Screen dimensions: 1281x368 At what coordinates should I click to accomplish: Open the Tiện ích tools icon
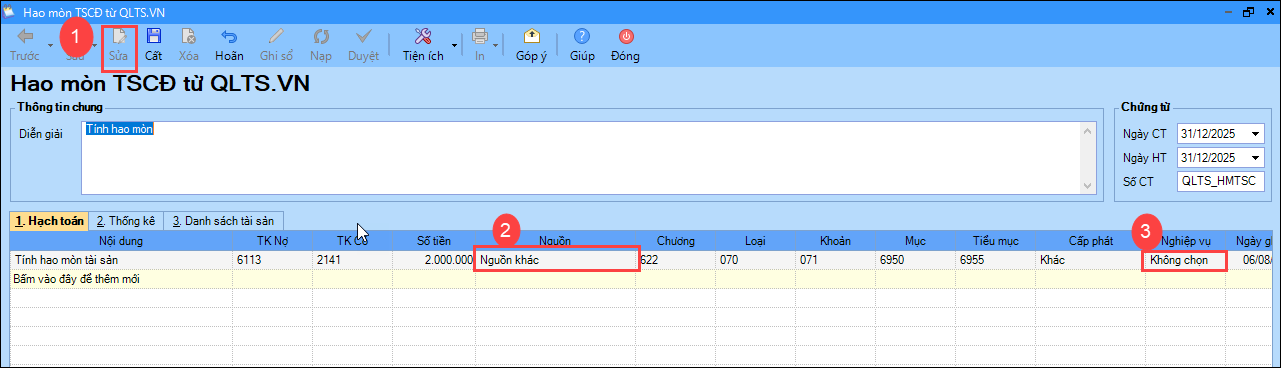423,36
